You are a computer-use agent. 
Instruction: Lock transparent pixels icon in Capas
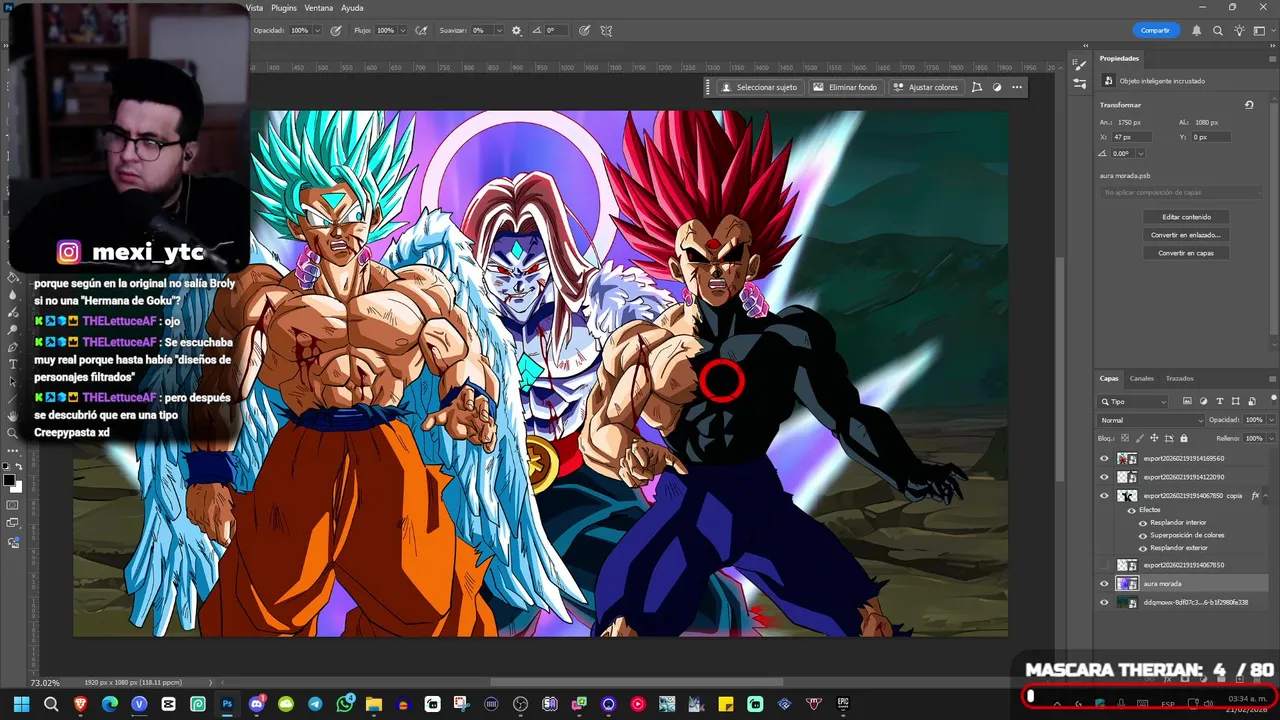tap(1126, 438)
